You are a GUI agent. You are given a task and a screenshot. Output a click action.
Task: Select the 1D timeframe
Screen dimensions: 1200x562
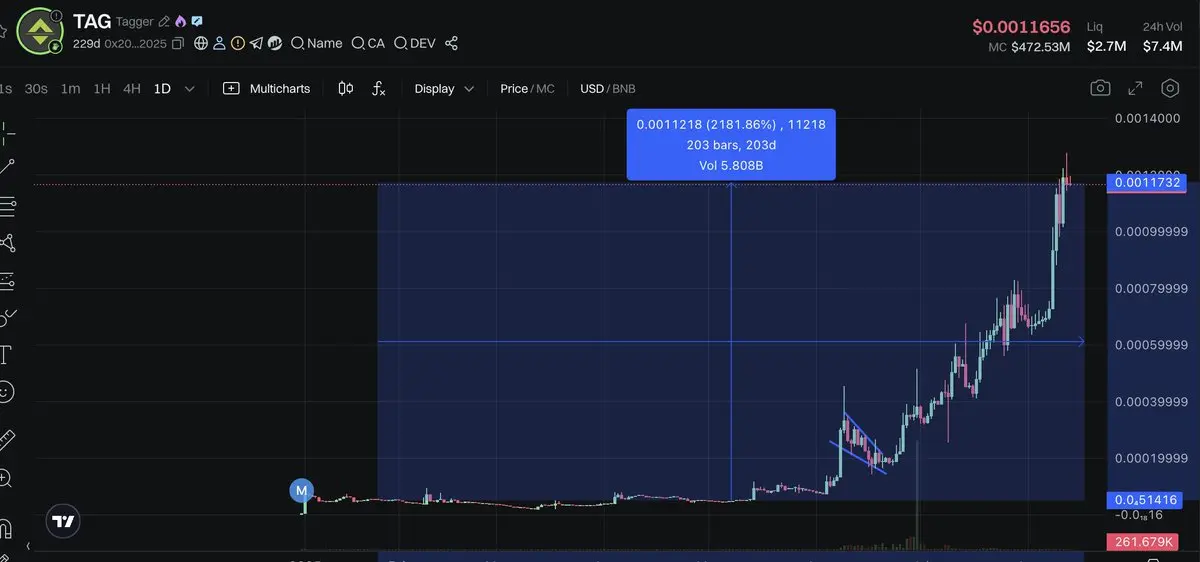point(162,89)
